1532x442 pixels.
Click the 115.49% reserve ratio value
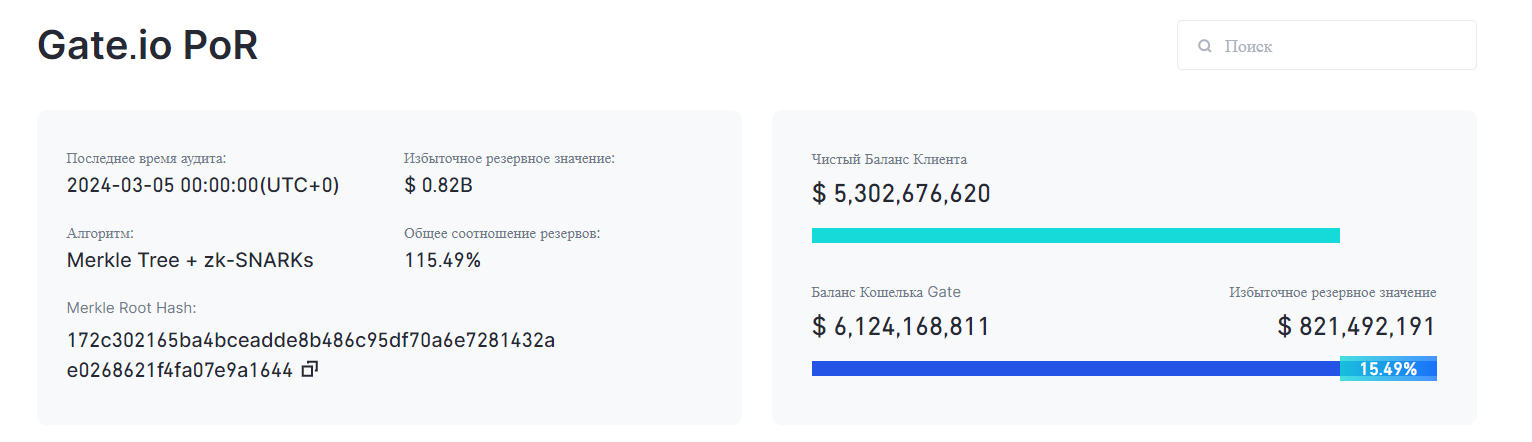point(443,260)
